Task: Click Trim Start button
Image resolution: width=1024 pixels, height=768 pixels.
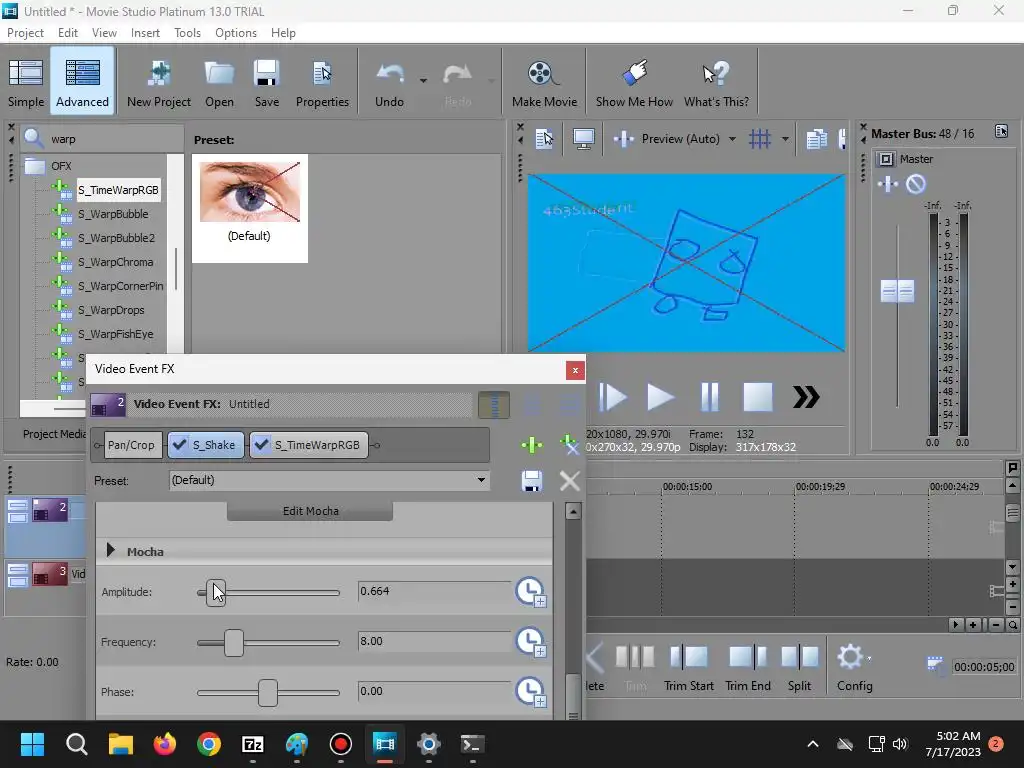Action: click(688, 667)
